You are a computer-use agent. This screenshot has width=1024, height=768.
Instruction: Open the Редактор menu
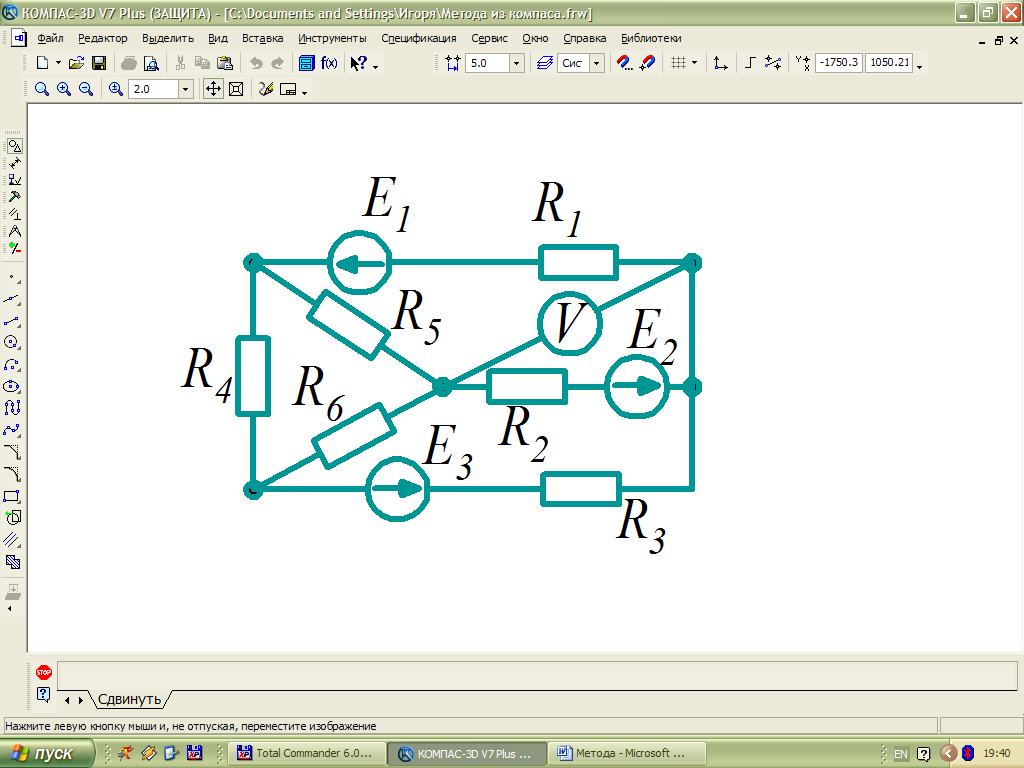(103, 39)
